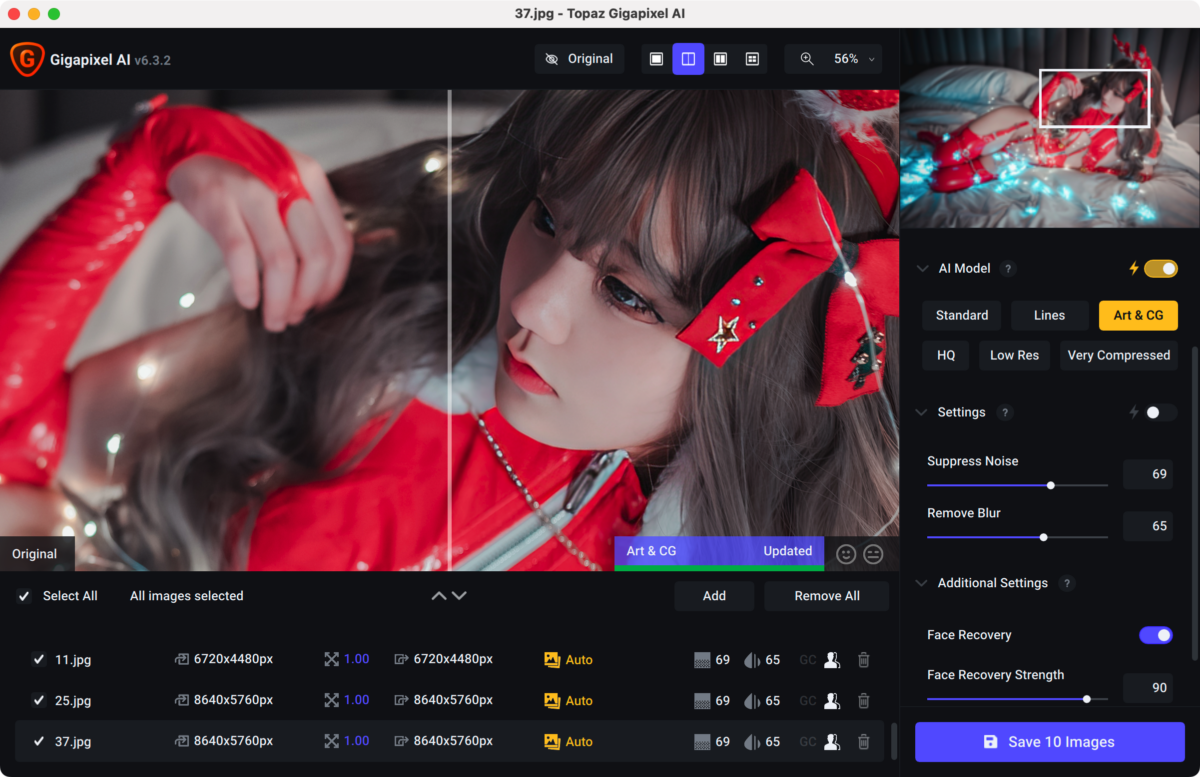Click GC label in 25.jpg row
Image resolution: width=1200 pixels, height=777 pixels.
pyautogui.click(x=808, y=701)
